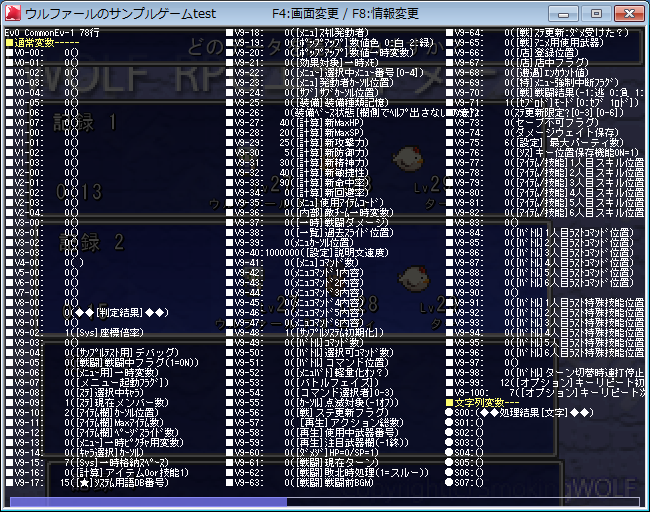Click V9-54 コマンド選択者 row
The width and height of the screenshot is (650, 512).
coord(310,392)
